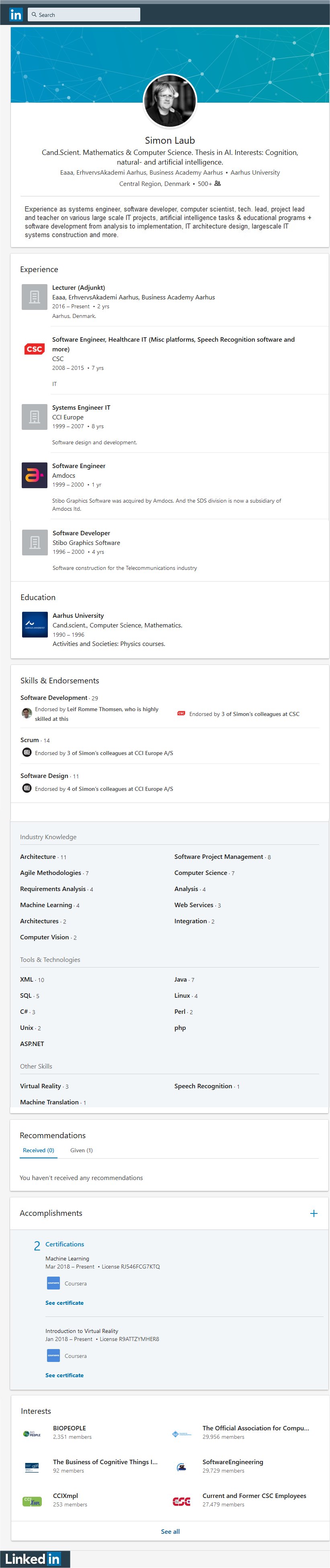Open the BIOPEOPLE group logo
This screenshot has height=1568, width=330.
(x=32, y=1434)
